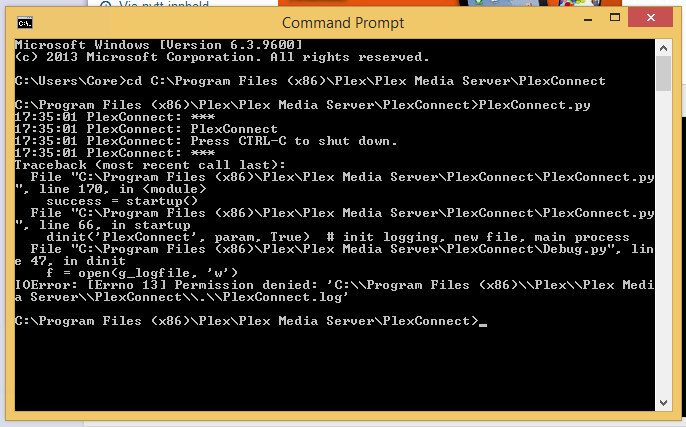686x427 pixels.
Task: Click the empty black console area below the prompt
Action: pyautogui.click(x=335, y=370)
